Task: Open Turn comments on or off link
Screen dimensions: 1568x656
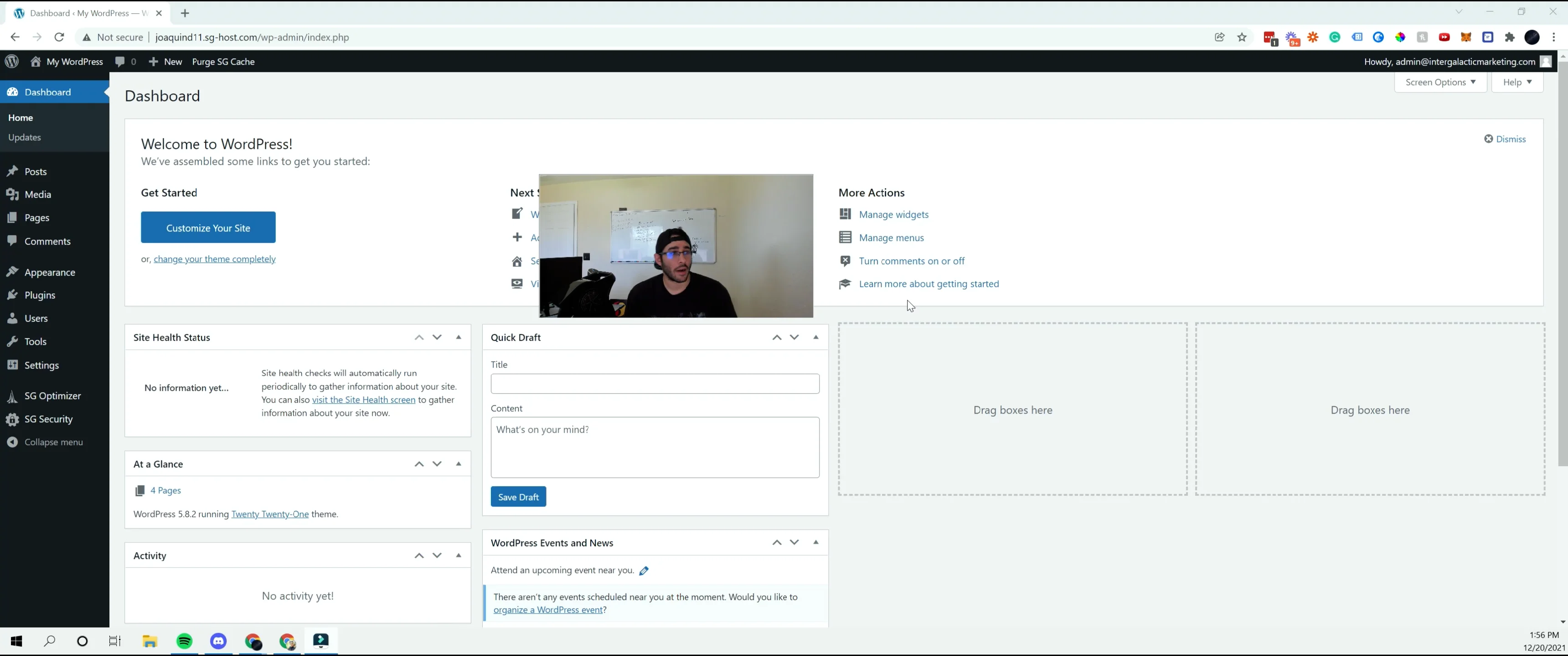Action: tap(912, 261)
